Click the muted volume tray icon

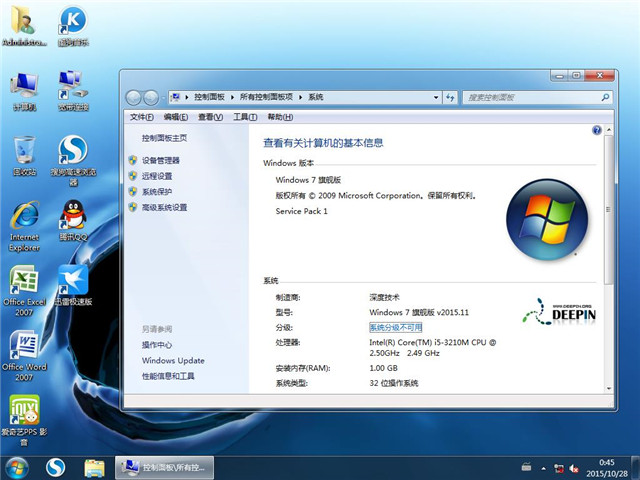(x=574, y=468)
